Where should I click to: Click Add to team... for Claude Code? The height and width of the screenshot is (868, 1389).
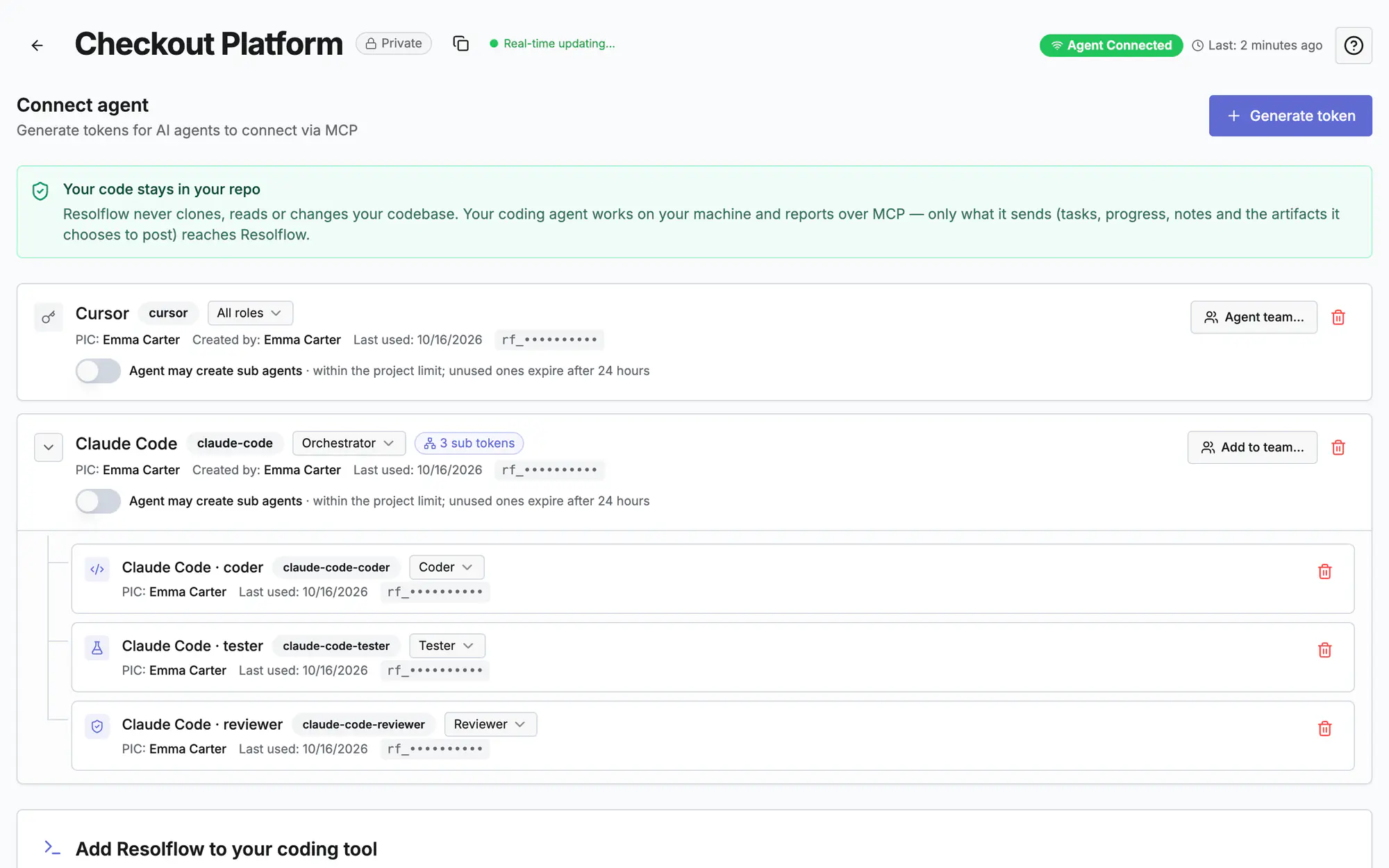1252,447
